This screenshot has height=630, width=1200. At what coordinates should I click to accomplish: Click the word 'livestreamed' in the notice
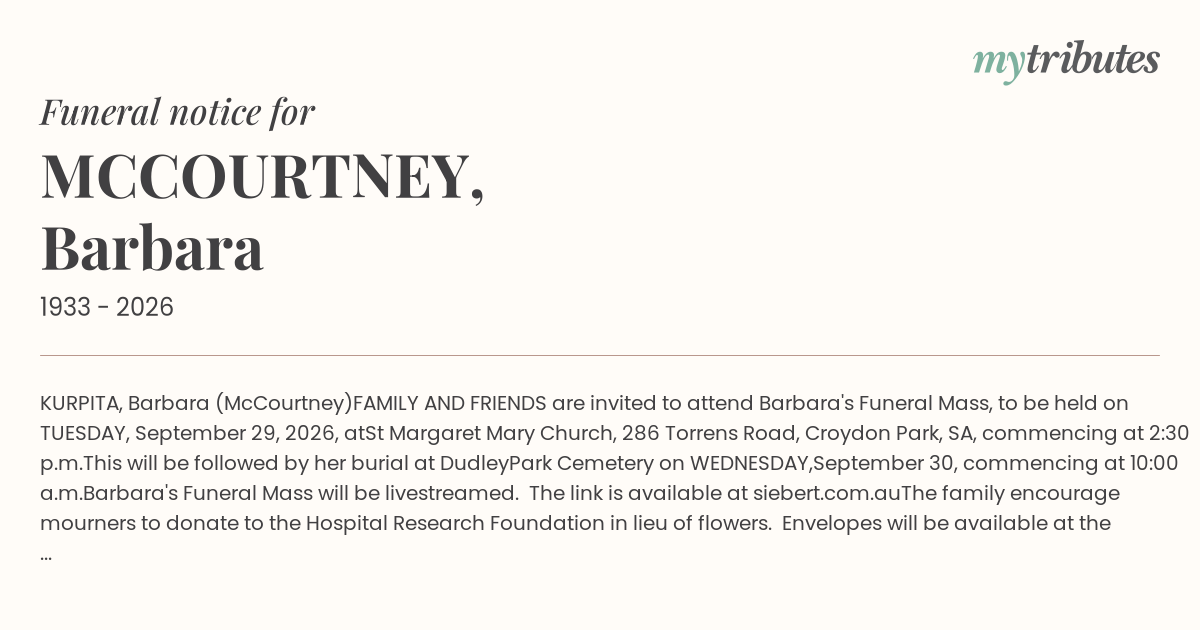[444, 493]
